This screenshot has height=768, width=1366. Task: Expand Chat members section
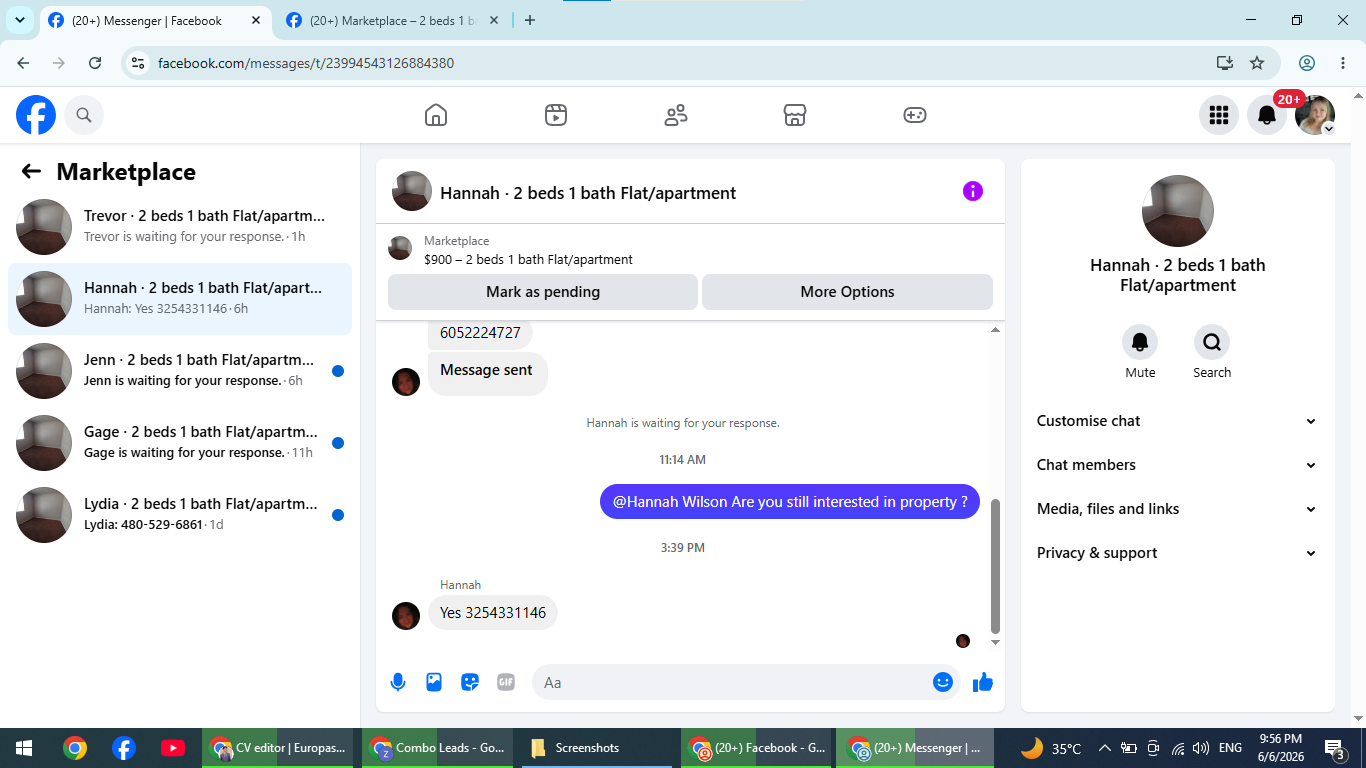coord(1177,465)
